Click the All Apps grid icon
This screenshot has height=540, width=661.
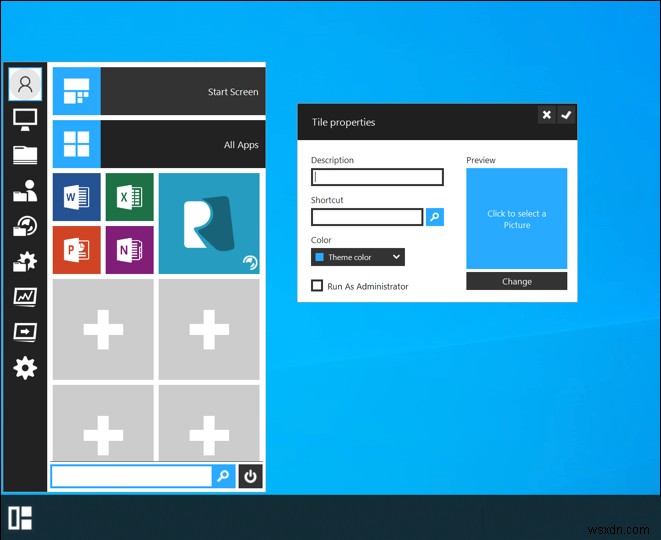tap(77, 144)
